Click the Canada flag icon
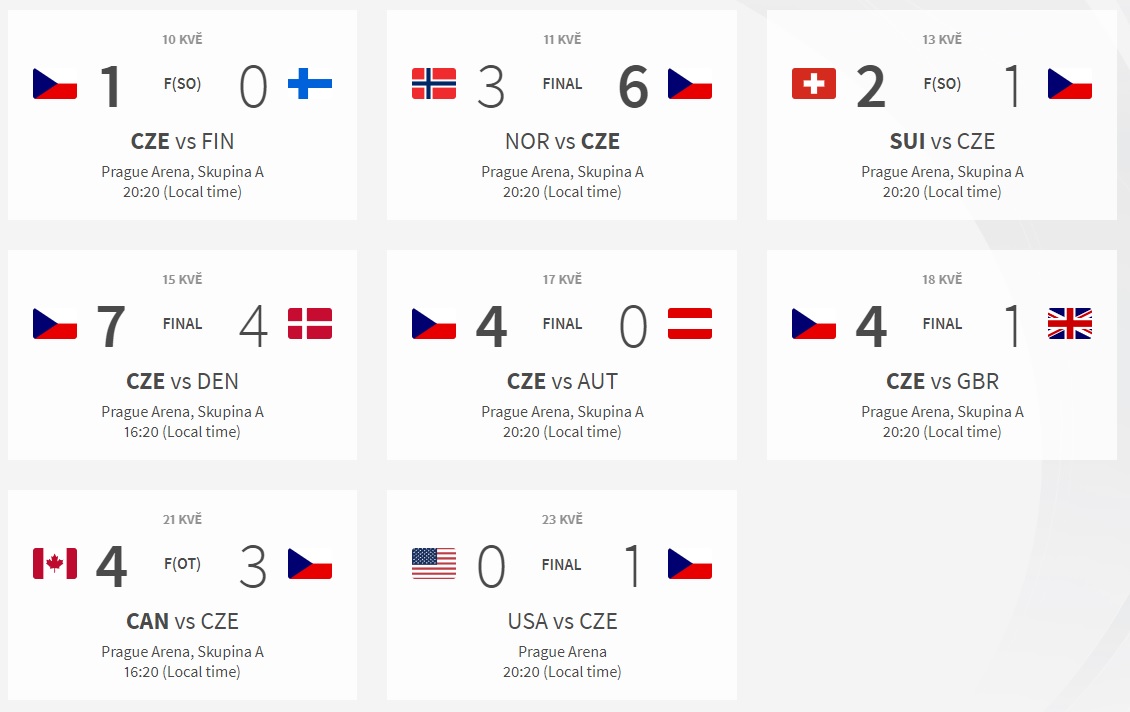 tap(55, 564)
